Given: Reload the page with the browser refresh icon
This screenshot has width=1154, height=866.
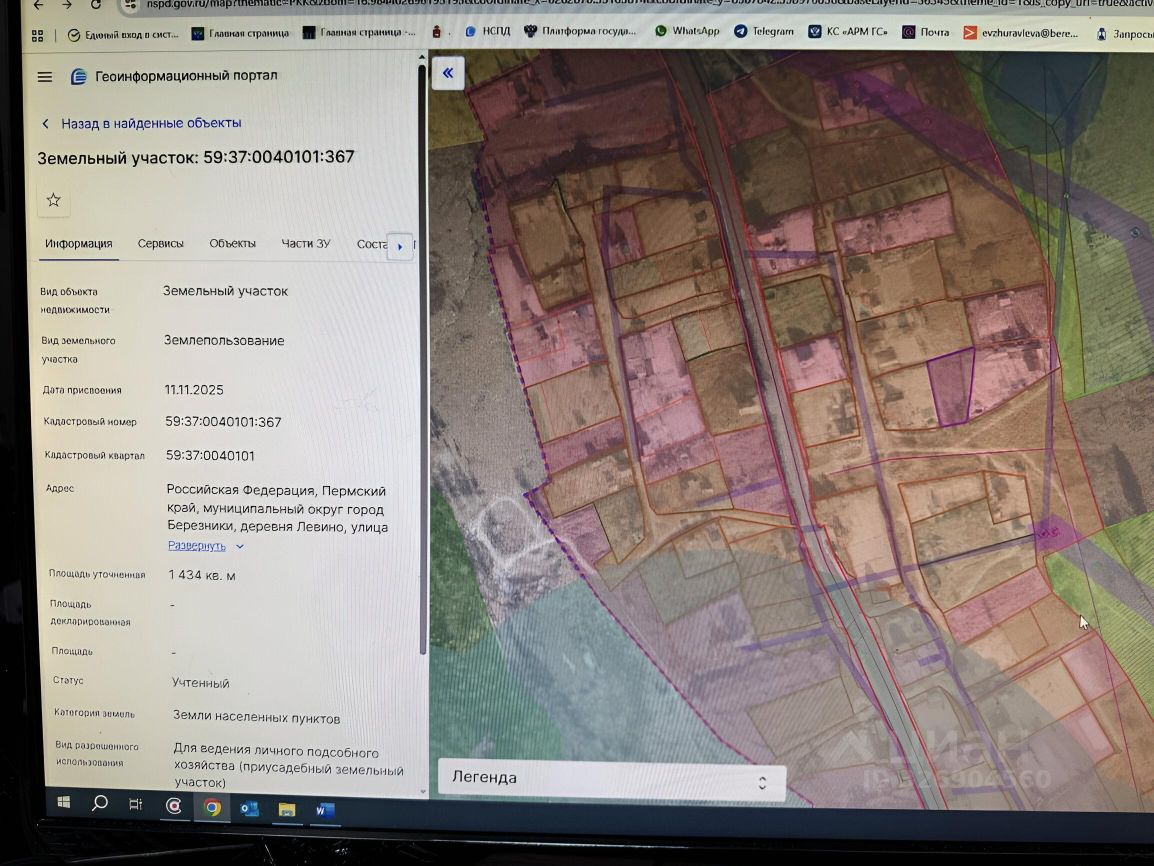Looking at the screenshot, I should click(x=96, y=5).
